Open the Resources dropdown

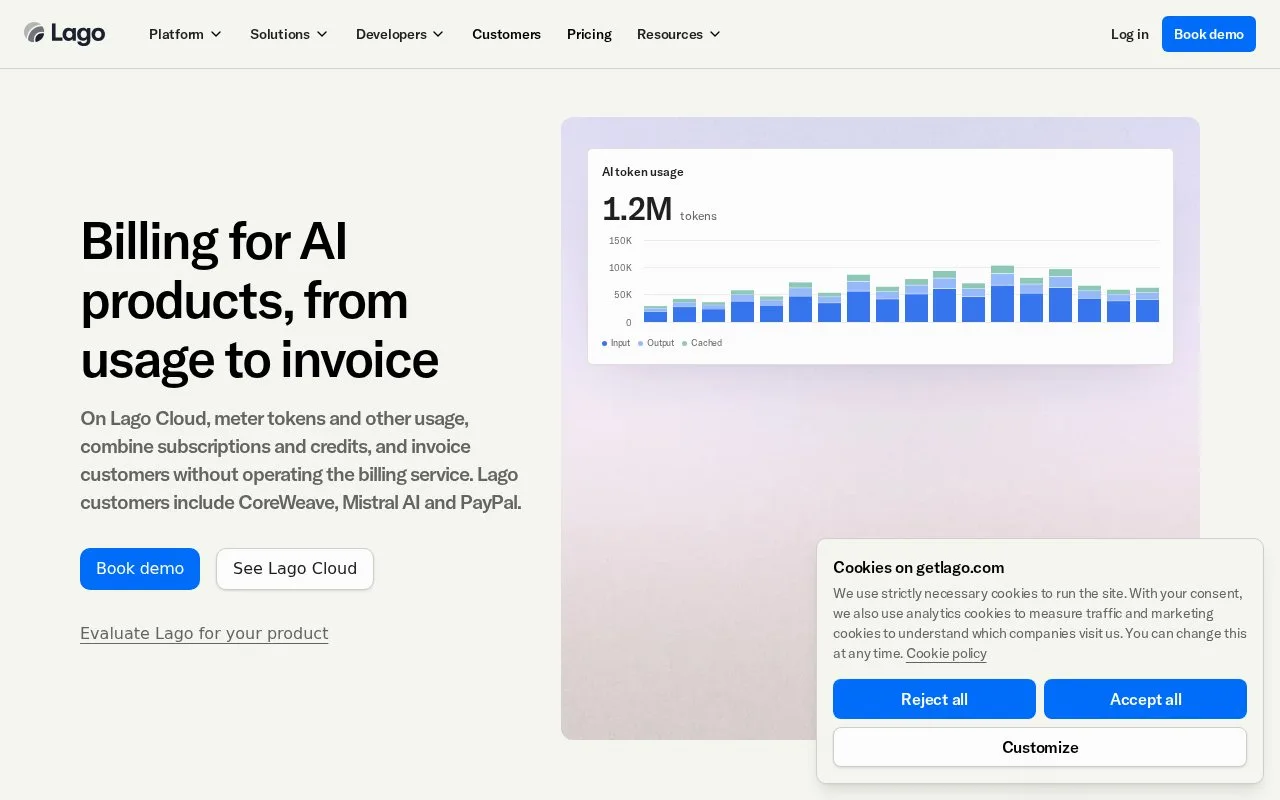click(679, 34)
